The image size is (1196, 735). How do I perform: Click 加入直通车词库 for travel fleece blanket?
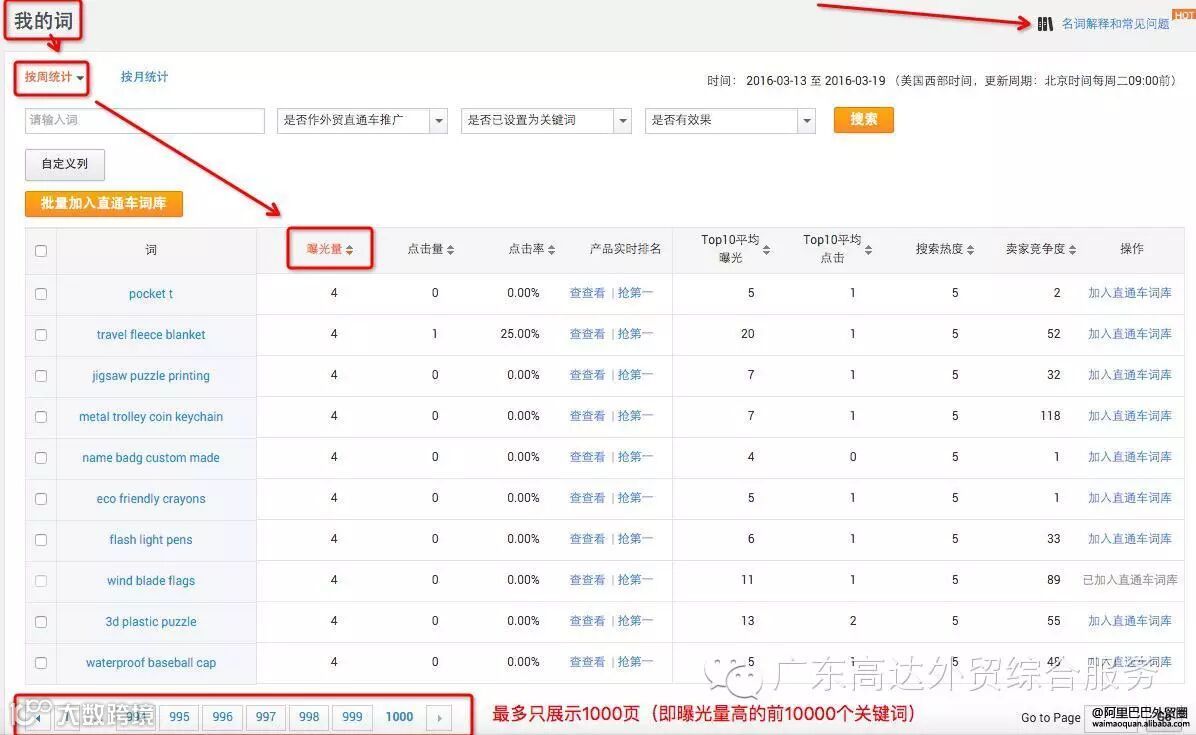coord(1130,334)
